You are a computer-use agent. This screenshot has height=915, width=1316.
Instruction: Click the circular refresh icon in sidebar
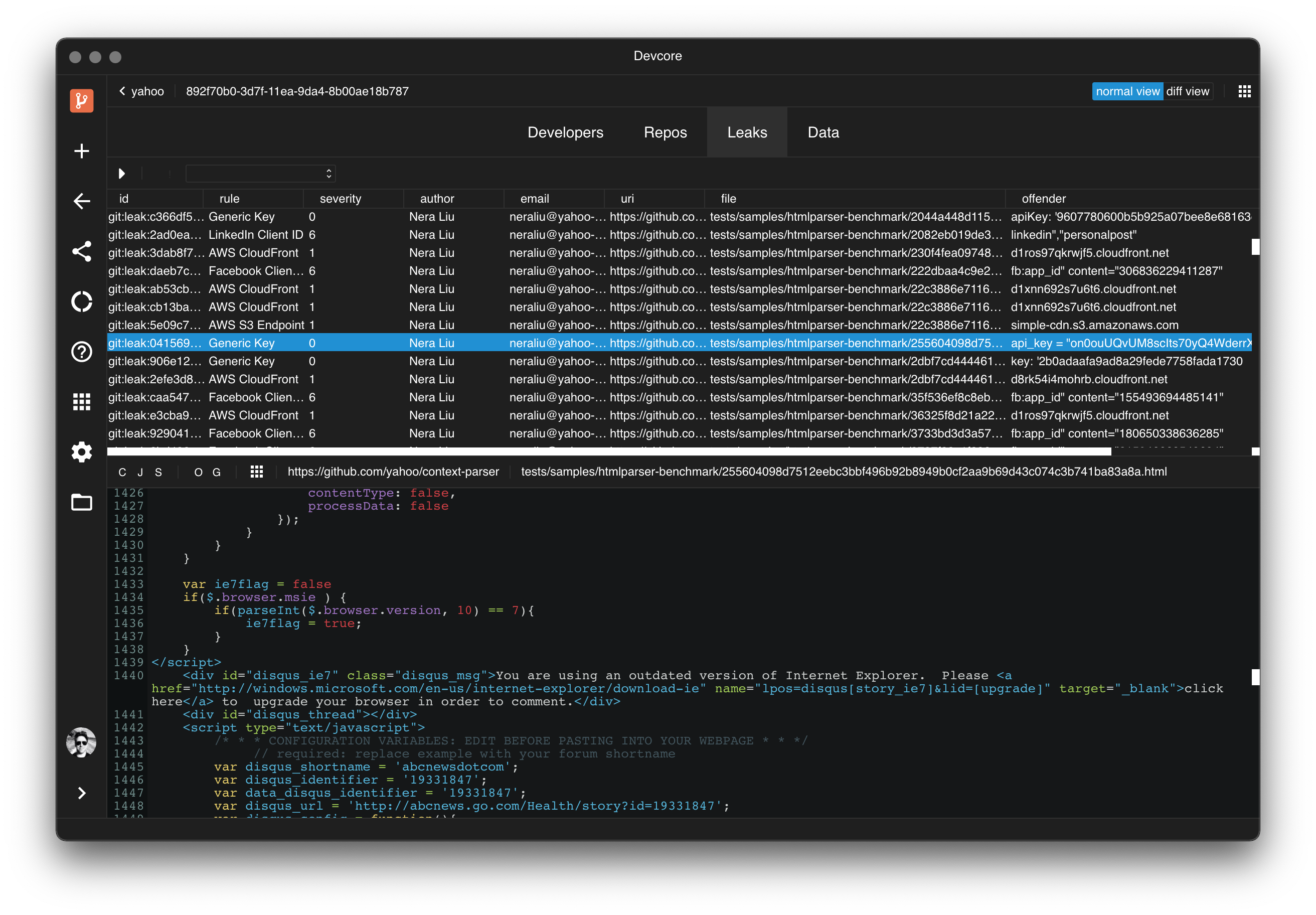coord(81,301)
